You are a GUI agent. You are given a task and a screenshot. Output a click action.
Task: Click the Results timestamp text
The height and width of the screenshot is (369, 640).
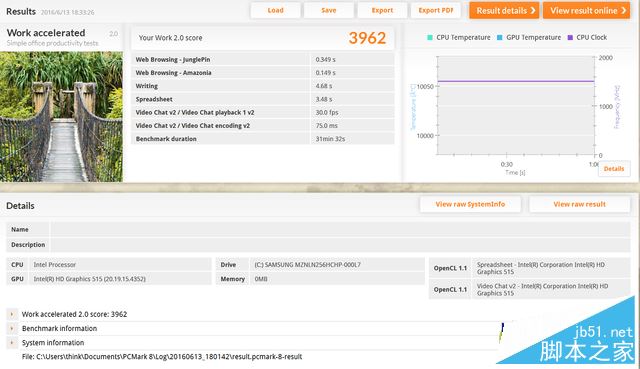click(x=67, y=12)
